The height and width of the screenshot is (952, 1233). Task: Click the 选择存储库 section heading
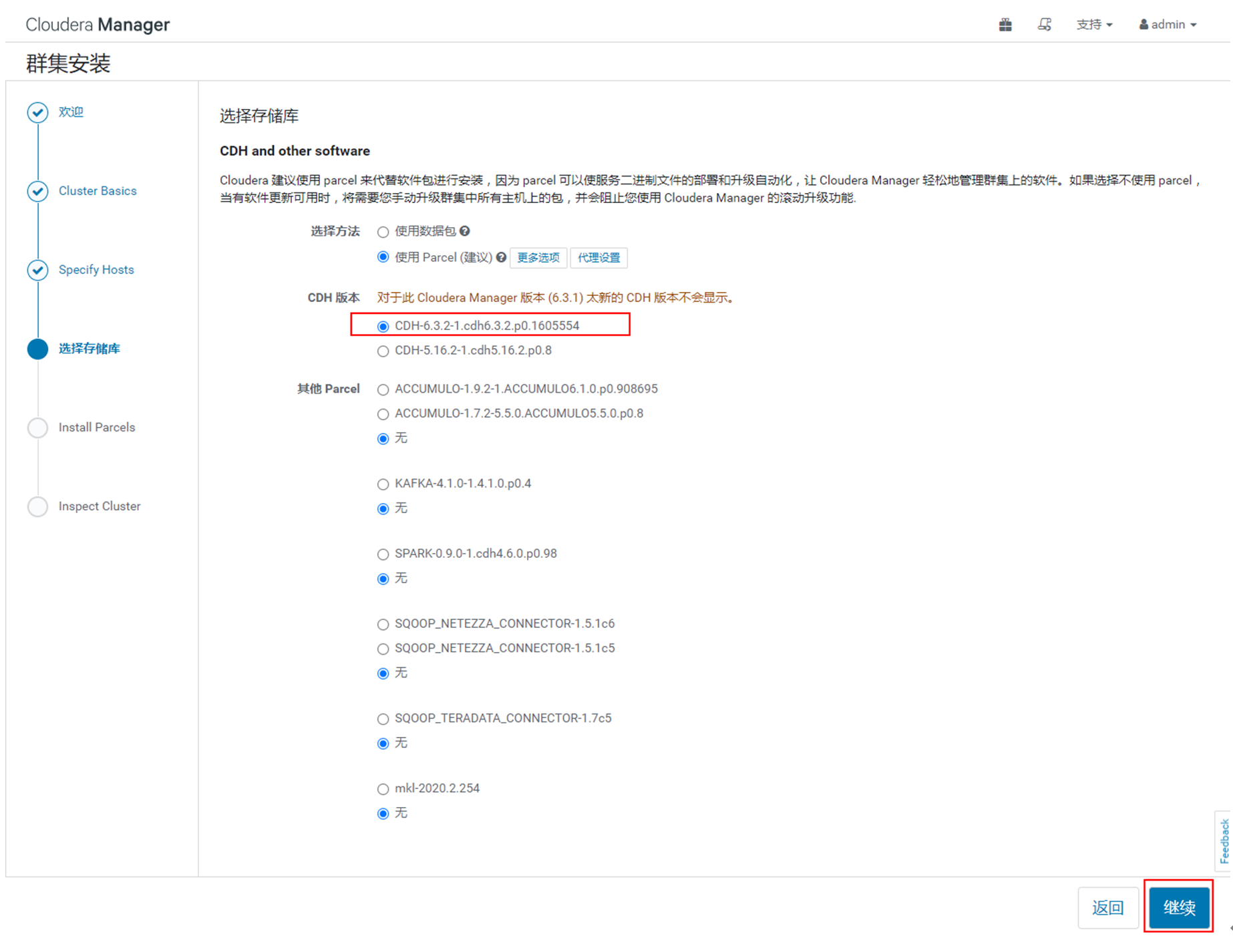(259, 116)
